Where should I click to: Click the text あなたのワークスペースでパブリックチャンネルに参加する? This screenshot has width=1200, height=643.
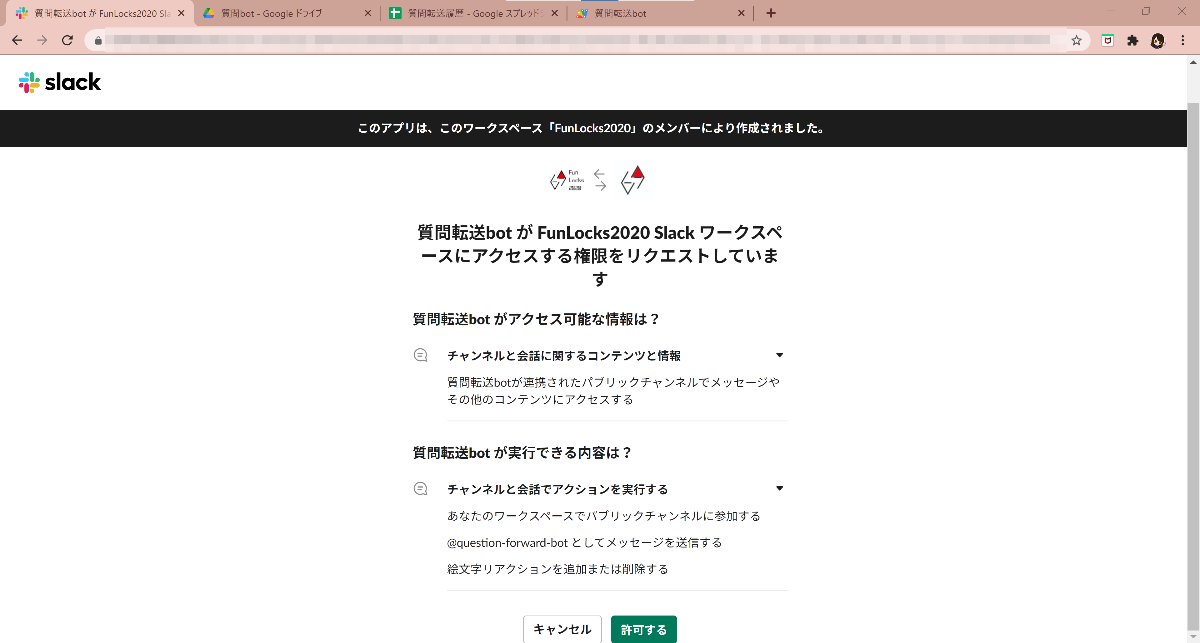(604, 516)
